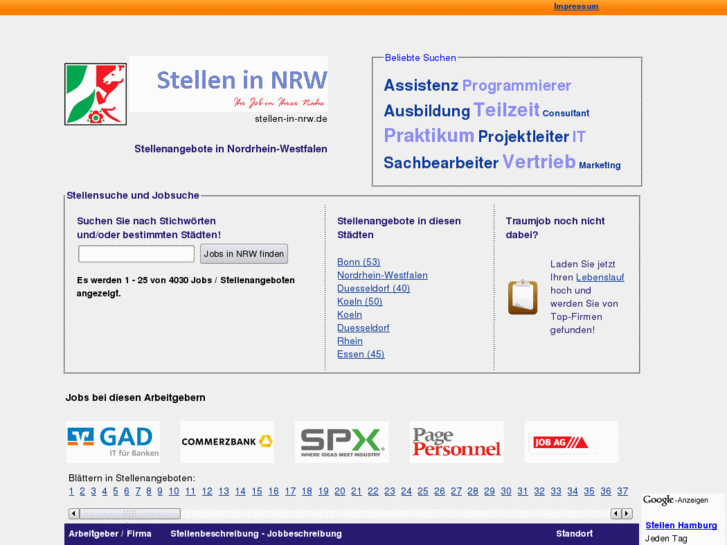Image resolution: width=727 pixels, height=545 pixels.
Task: Select the Consultant search tag
Action: (x=566, y=113)
